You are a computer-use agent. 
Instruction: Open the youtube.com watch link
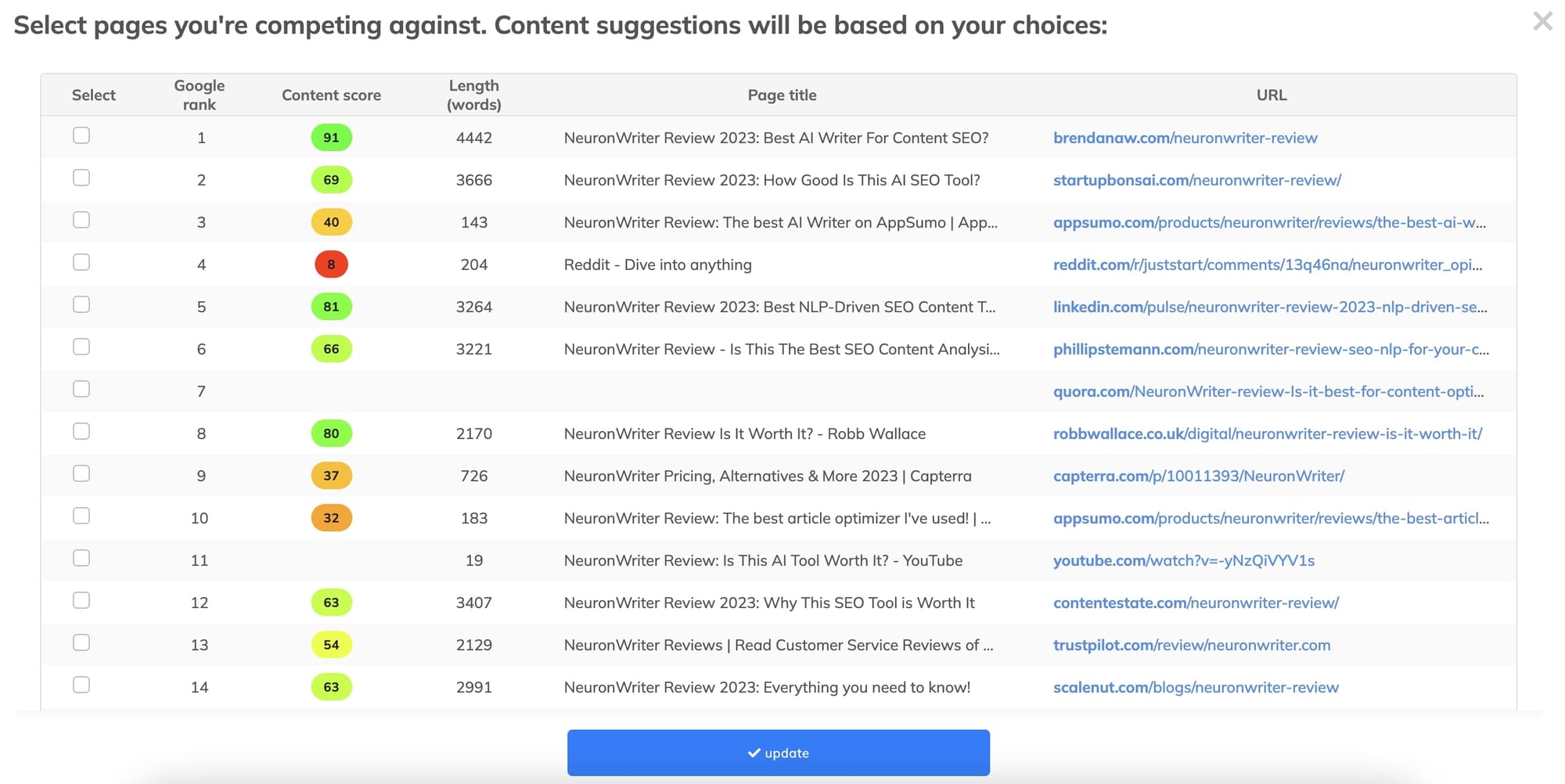coord(1184,560)
